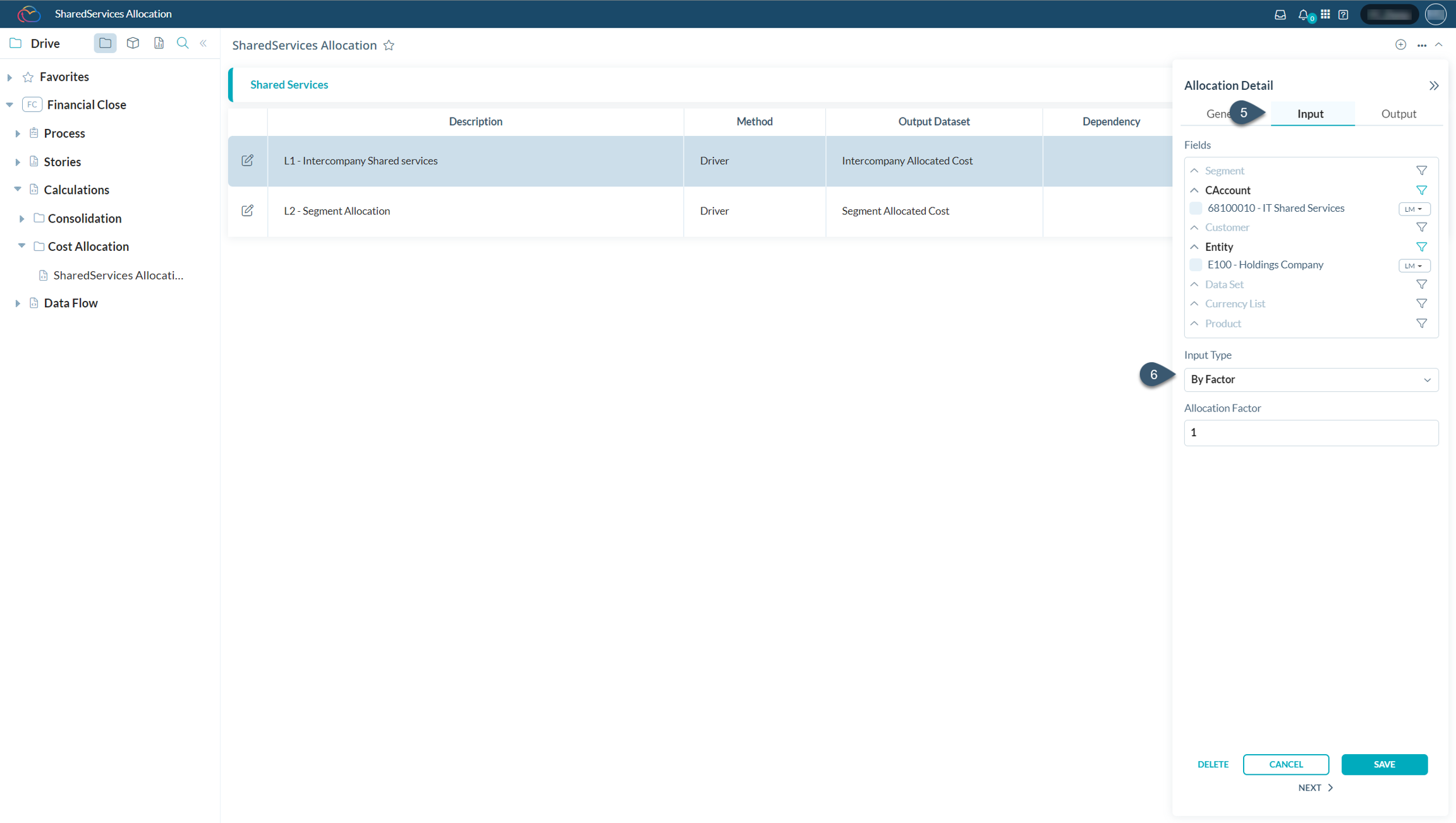
Task: Check the E100 - Holdings Company checkbox
Action: point(1196,265)
